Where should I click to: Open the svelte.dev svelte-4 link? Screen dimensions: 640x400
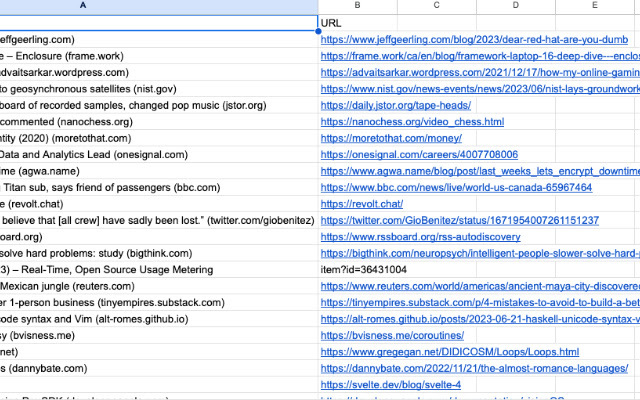391,385
